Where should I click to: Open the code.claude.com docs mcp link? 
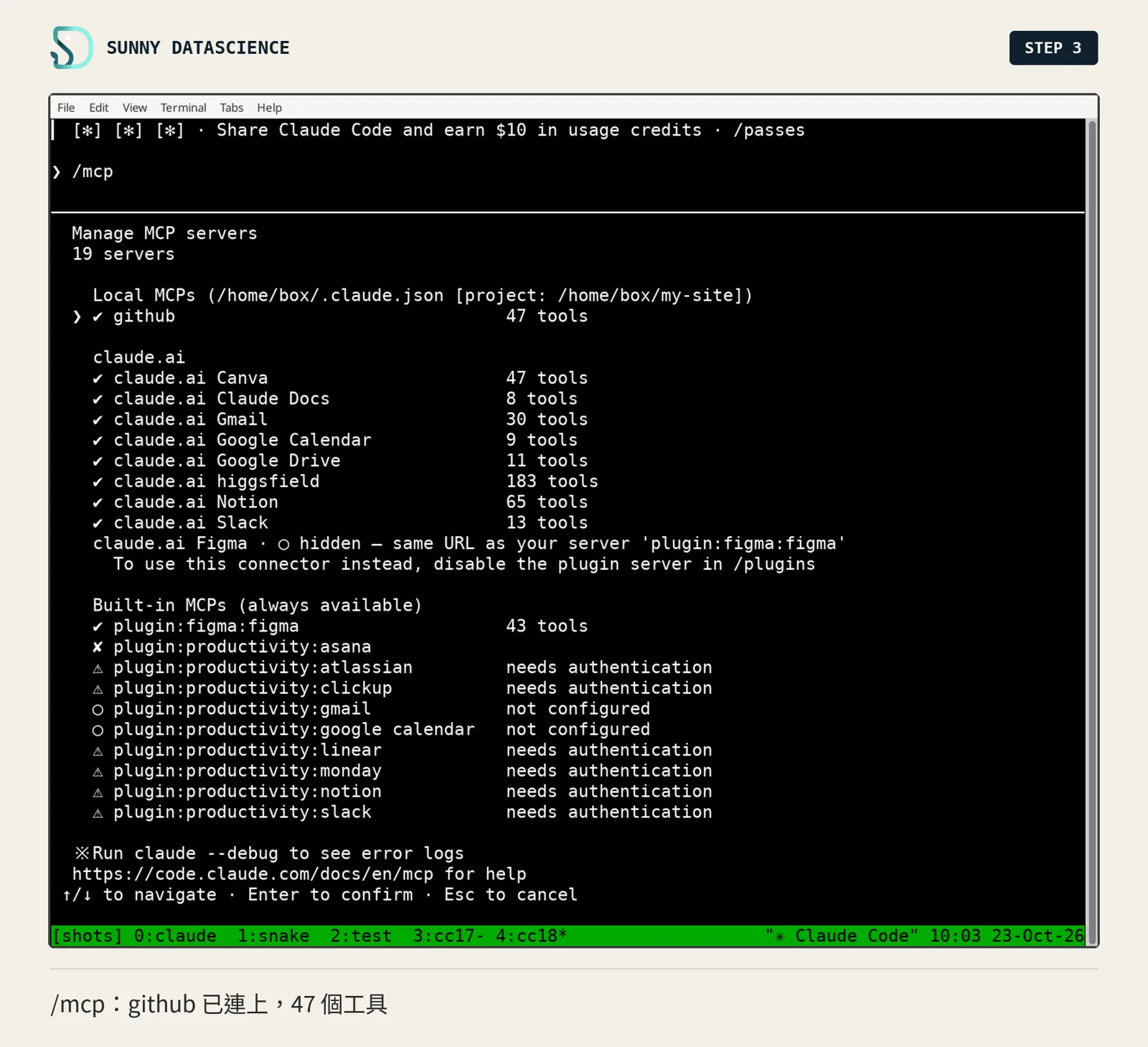(253, 874)
